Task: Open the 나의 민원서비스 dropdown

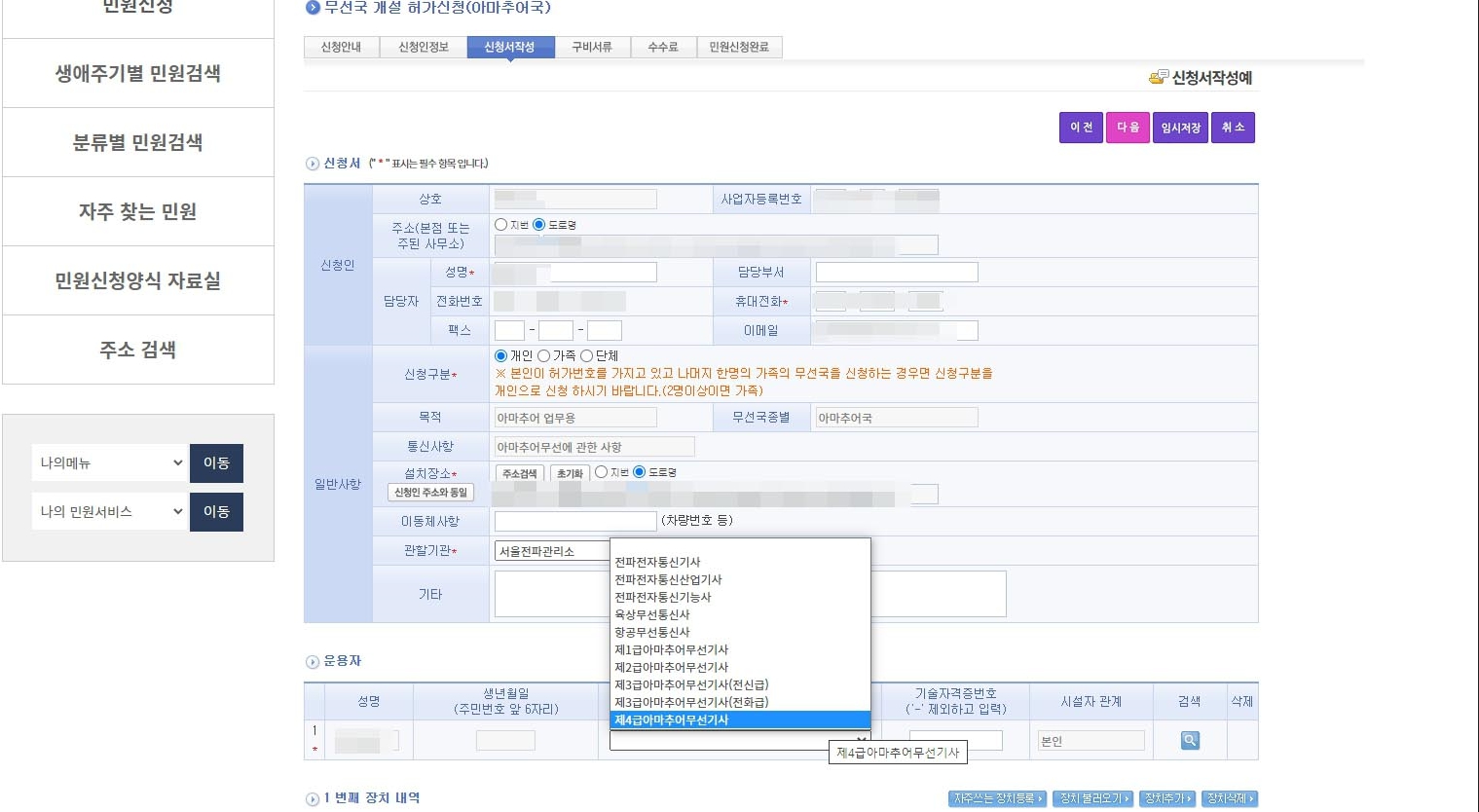Action: 109,511
